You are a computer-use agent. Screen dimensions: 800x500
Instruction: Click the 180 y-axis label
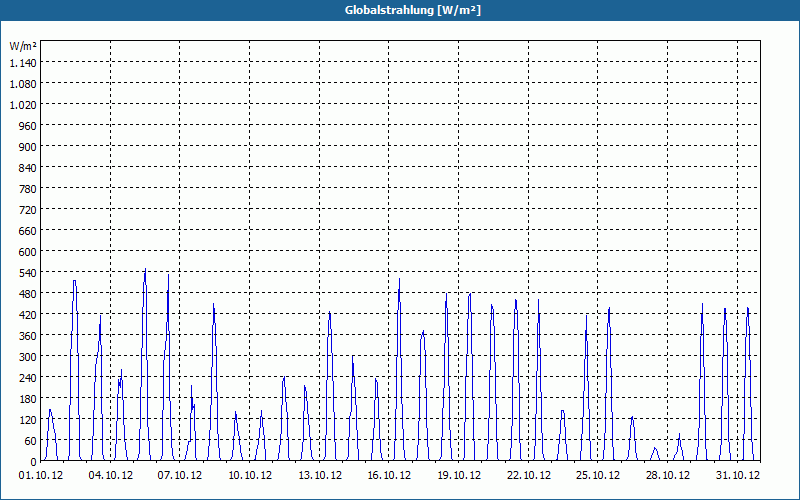[x=28, y=398]
